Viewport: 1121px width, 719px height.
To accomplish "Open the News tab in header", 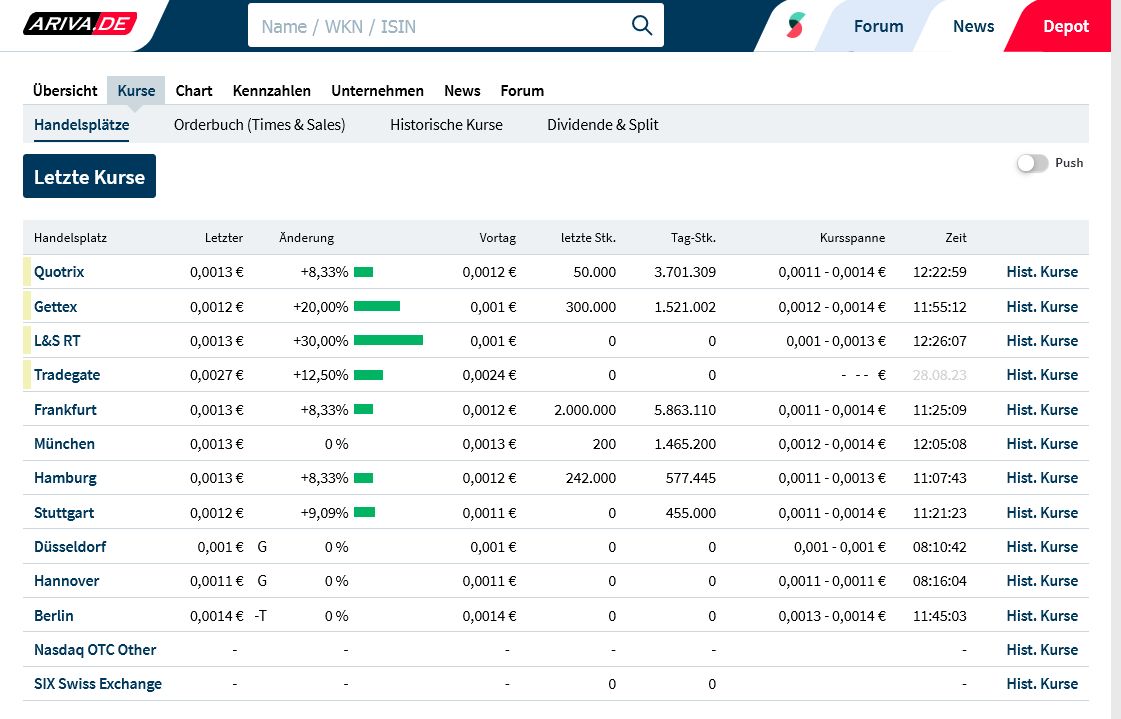I will (x=973, y=26).
